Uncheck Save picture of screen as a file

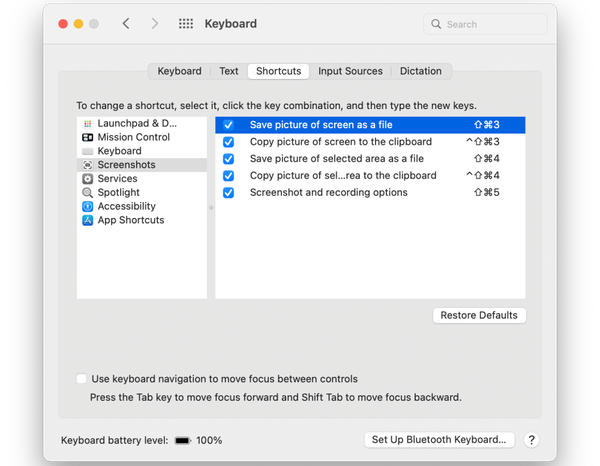(x=229, y=125)
